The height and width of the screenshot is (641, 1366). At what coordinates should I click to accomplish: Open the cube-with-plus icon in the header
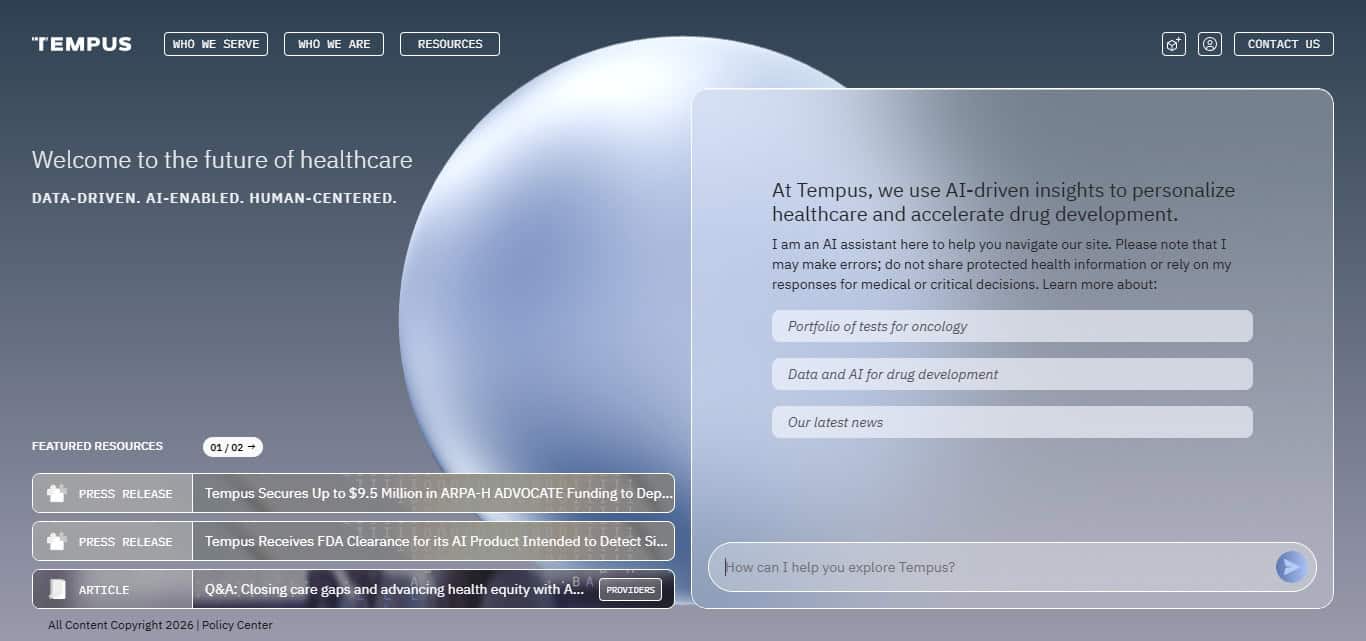click(x=1174, y=44)
